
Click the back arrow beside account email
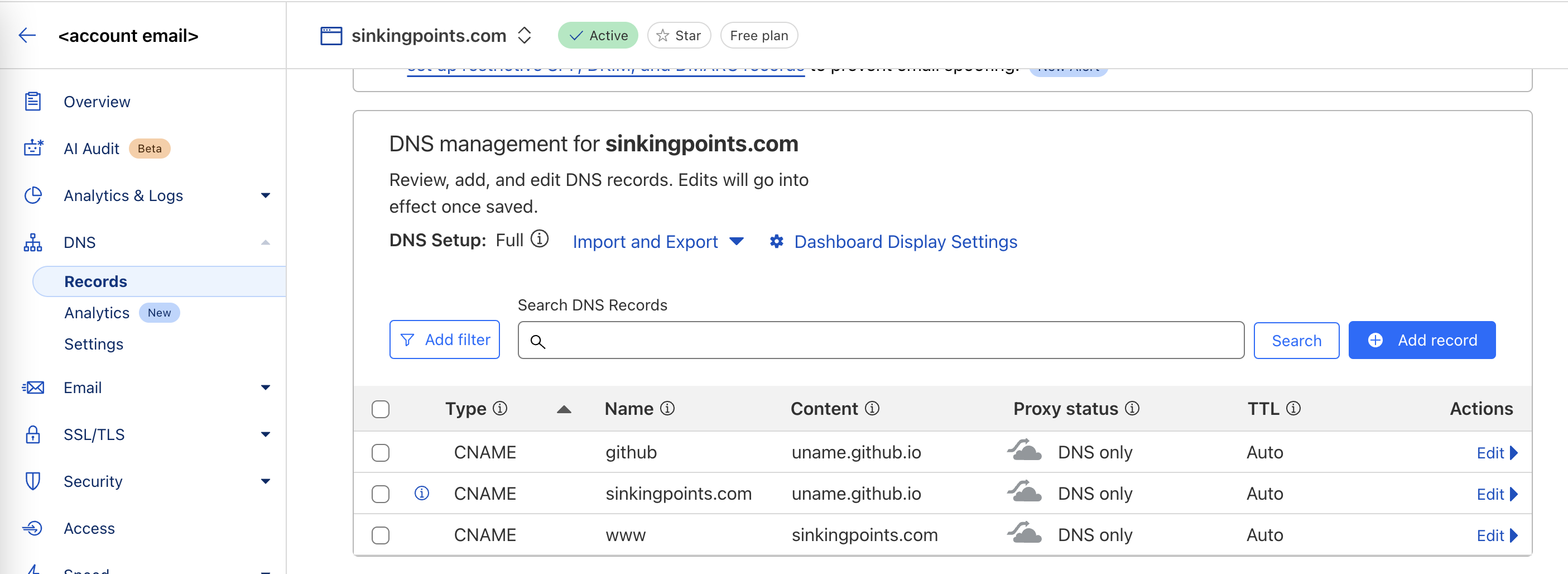pyautogui.click(x=27, y=36)
